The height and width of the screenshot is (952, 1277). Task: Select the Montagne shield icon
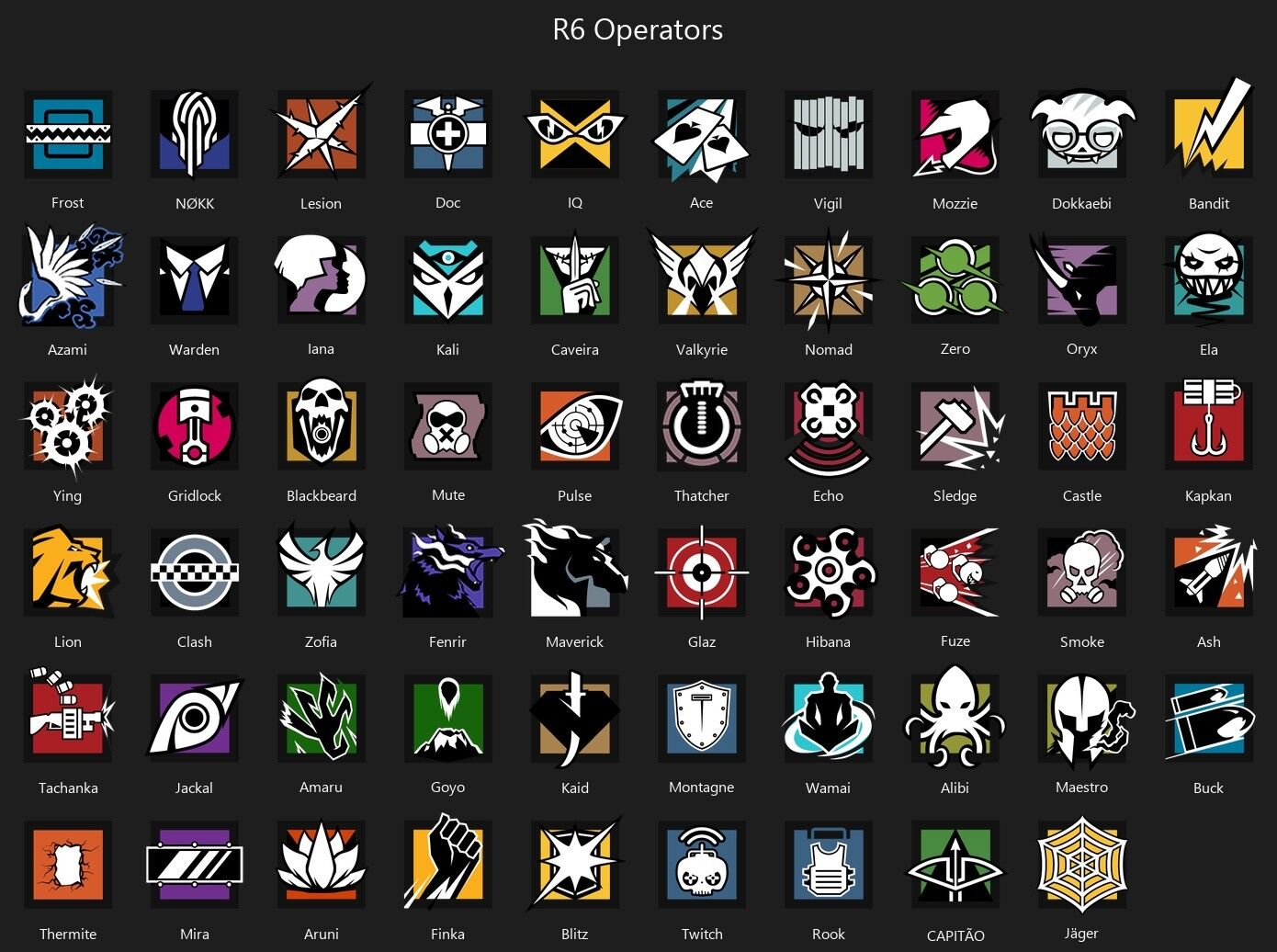[x=702, y=718]
